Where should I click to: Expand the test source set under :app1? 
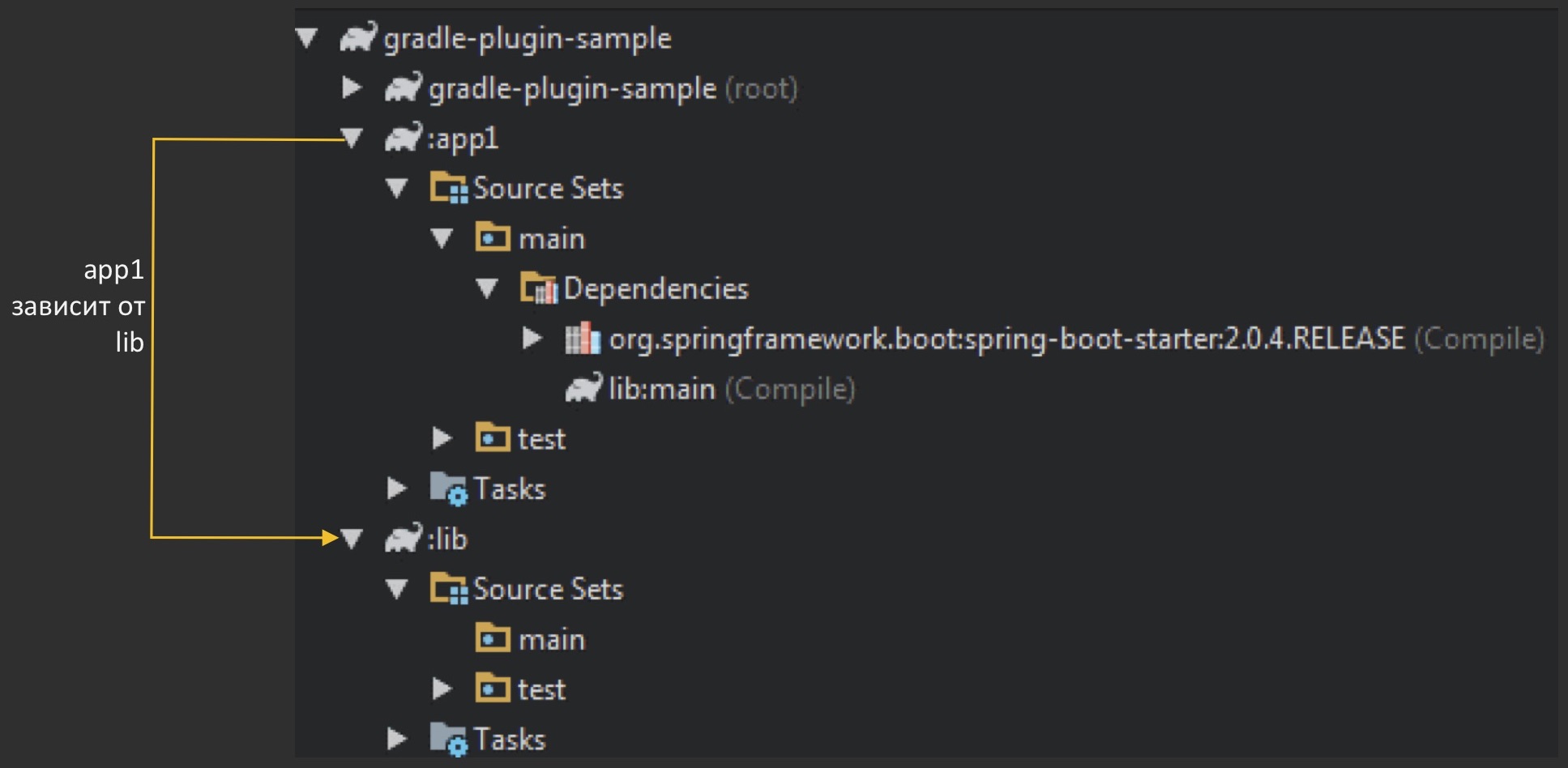(x=442, y=439)
